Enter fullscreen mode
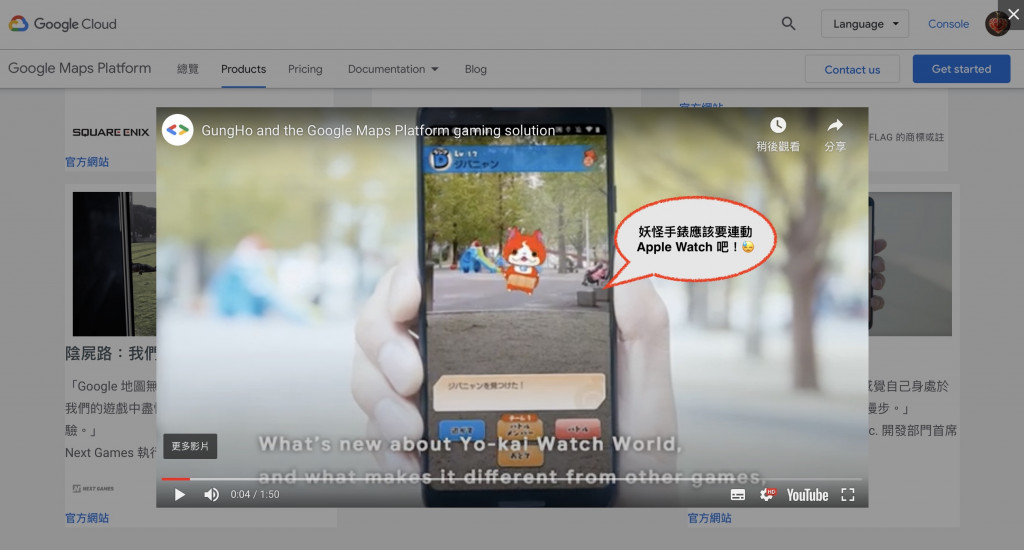 [x=848, y=494]
